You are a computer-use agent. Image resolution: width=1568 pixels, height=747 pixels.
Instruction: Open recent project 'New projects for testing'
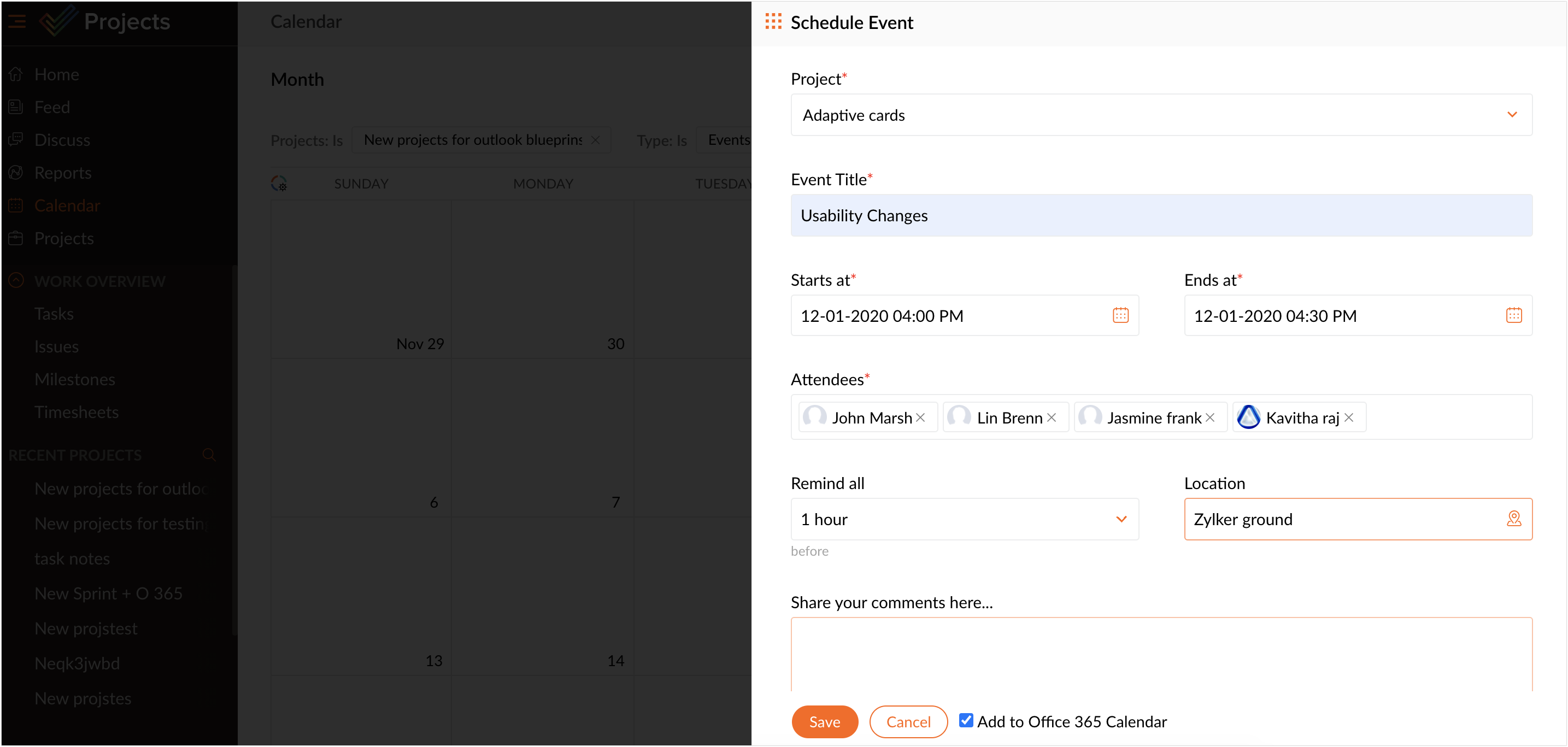(121, 524)
